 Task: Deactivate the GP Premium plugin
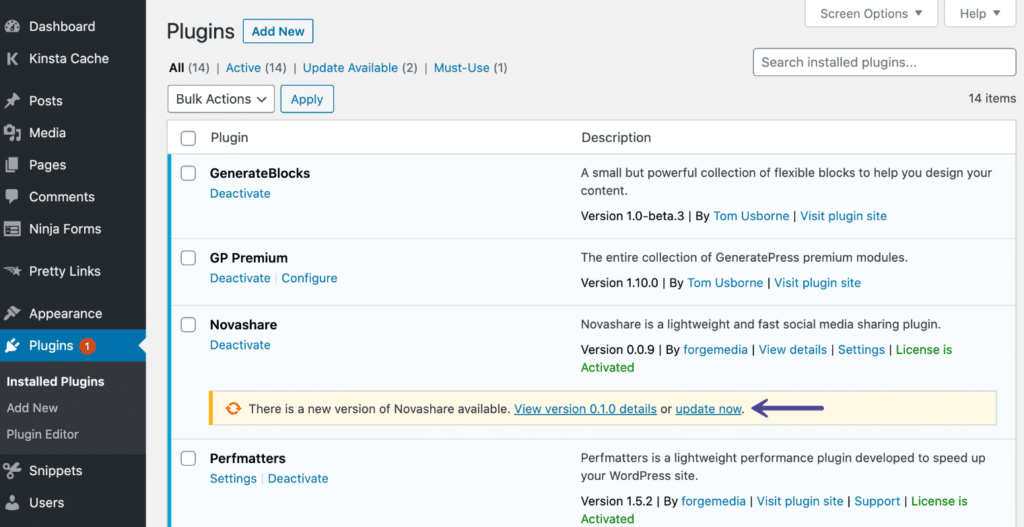coord(240,278)
